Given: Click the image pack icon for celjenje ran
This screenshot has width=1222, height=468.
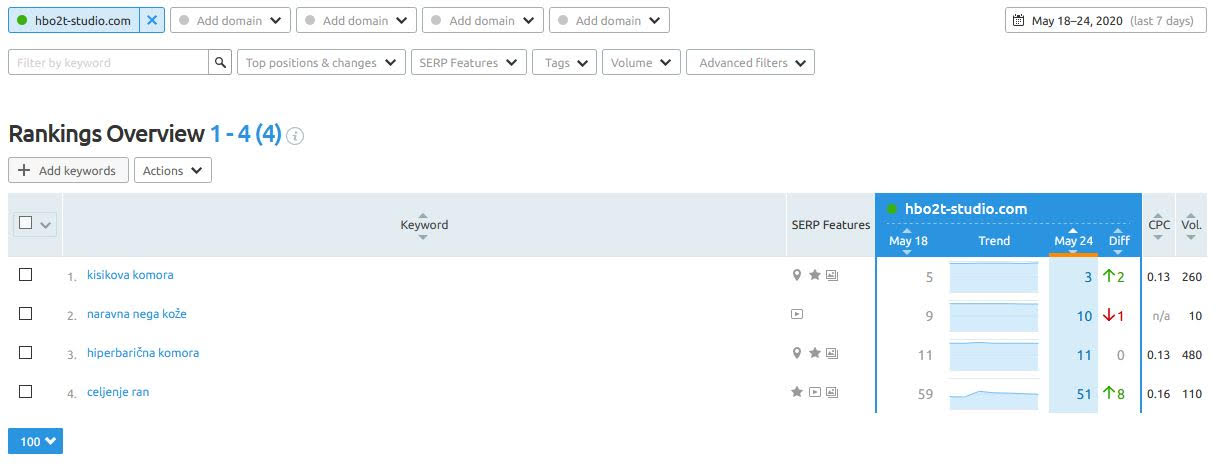Looking at the screenshot, I should click(832, 392).
